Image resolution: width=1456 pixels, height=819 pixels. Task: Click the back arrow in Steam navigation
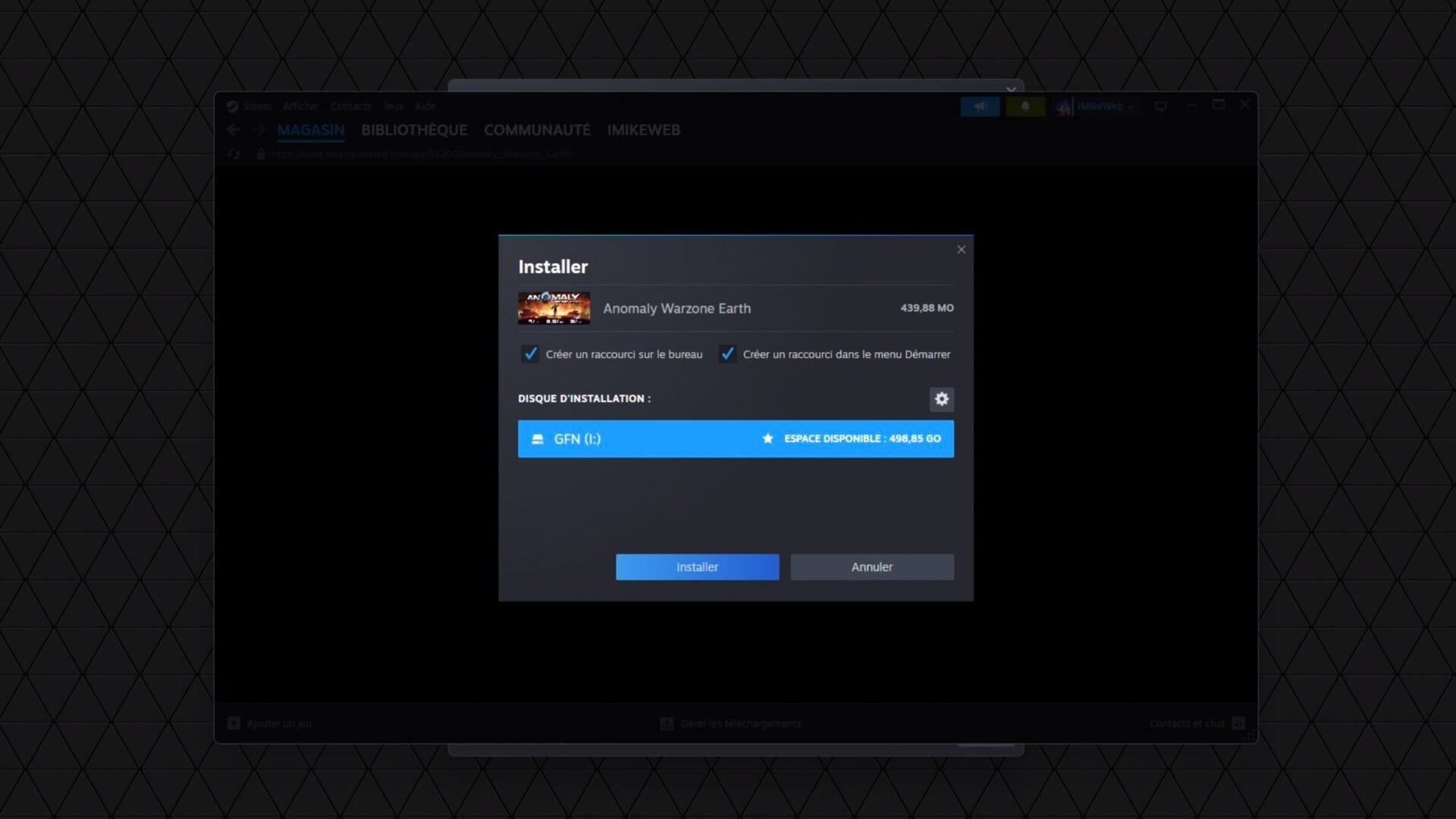pyautogui.click(x=234, y=130)
